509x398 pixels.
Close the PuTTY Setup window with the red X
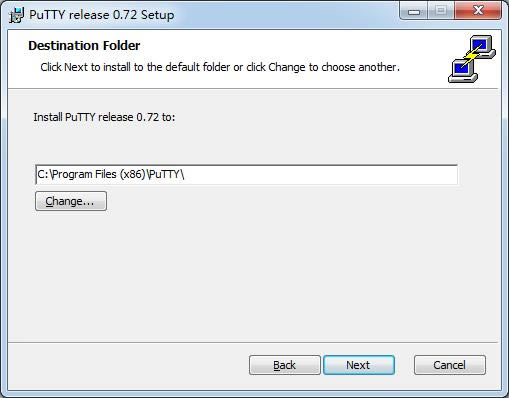coord(478,12)
